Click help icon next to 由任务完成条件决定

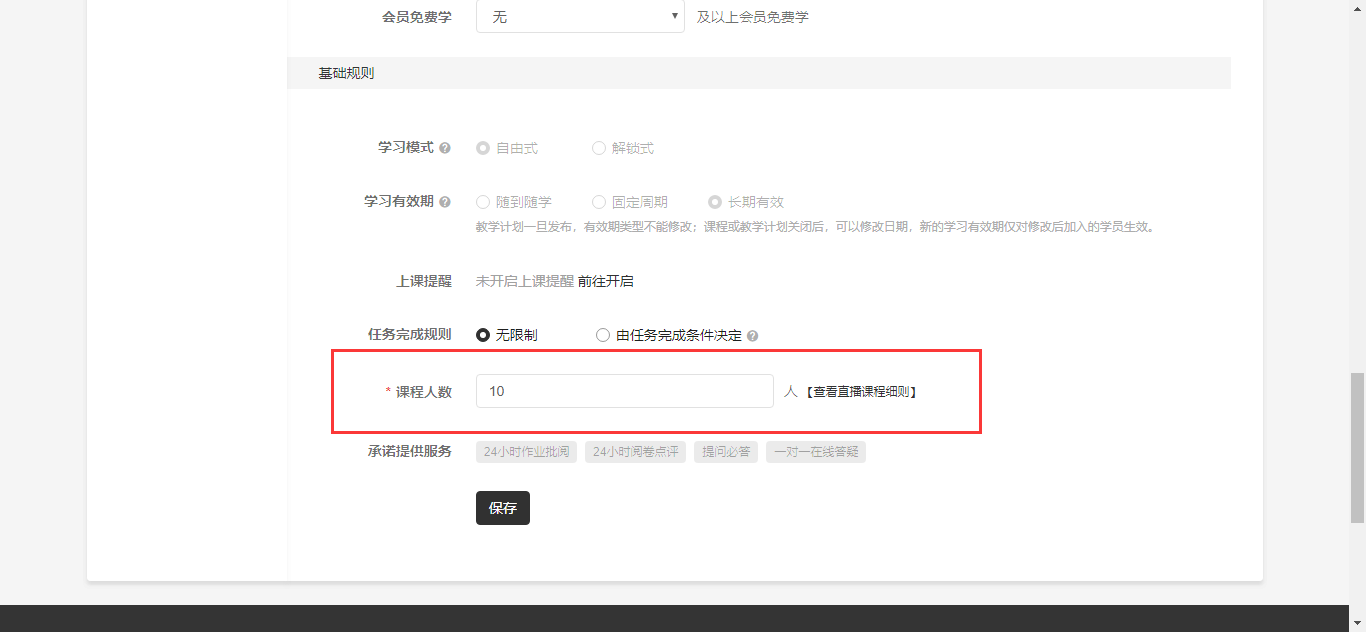tap(752, 336)
